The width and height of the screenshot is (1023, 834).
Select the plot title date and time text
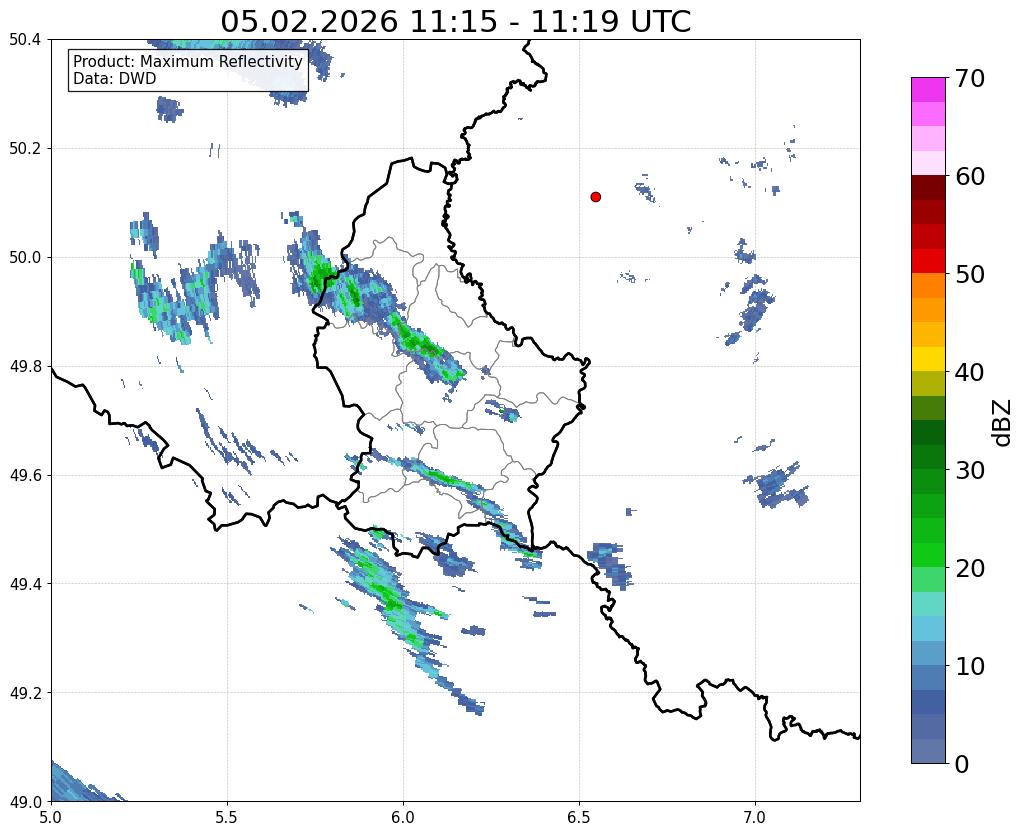pos(455,22)
